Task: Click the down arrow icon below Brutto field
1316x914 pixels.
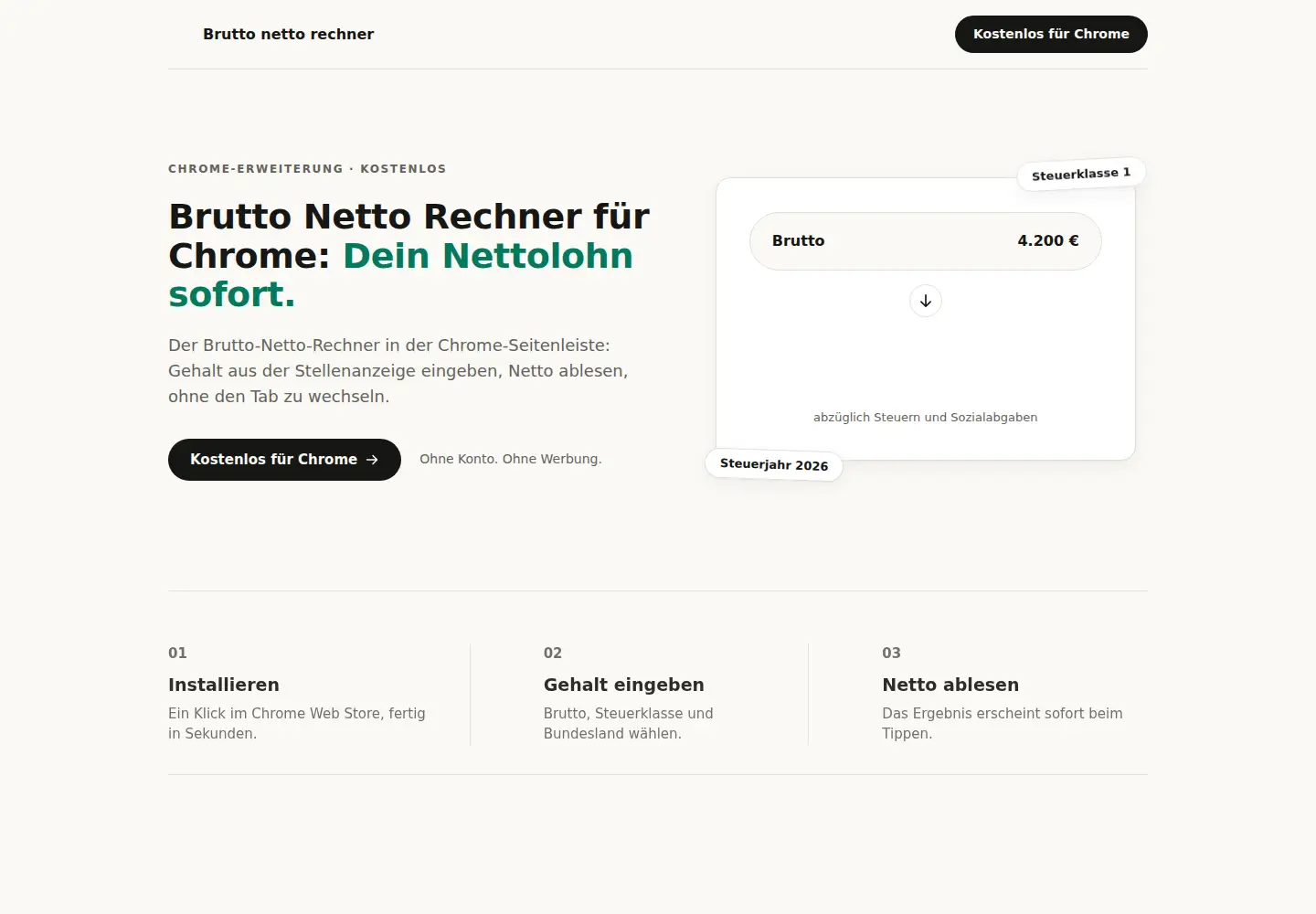Action: (x=926, y=301)
